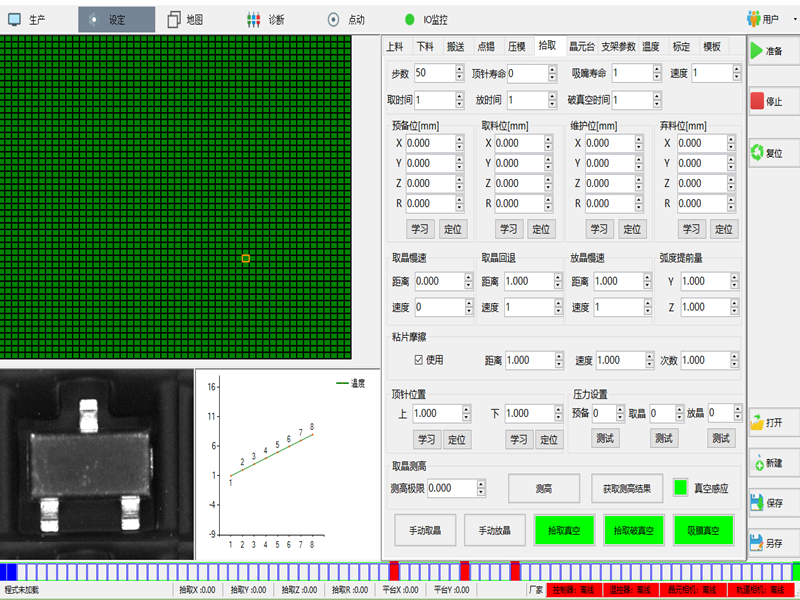The image size is (800, 600).
Task: Adjust the 取时间 spinner arrows
Action: point(459,100)
